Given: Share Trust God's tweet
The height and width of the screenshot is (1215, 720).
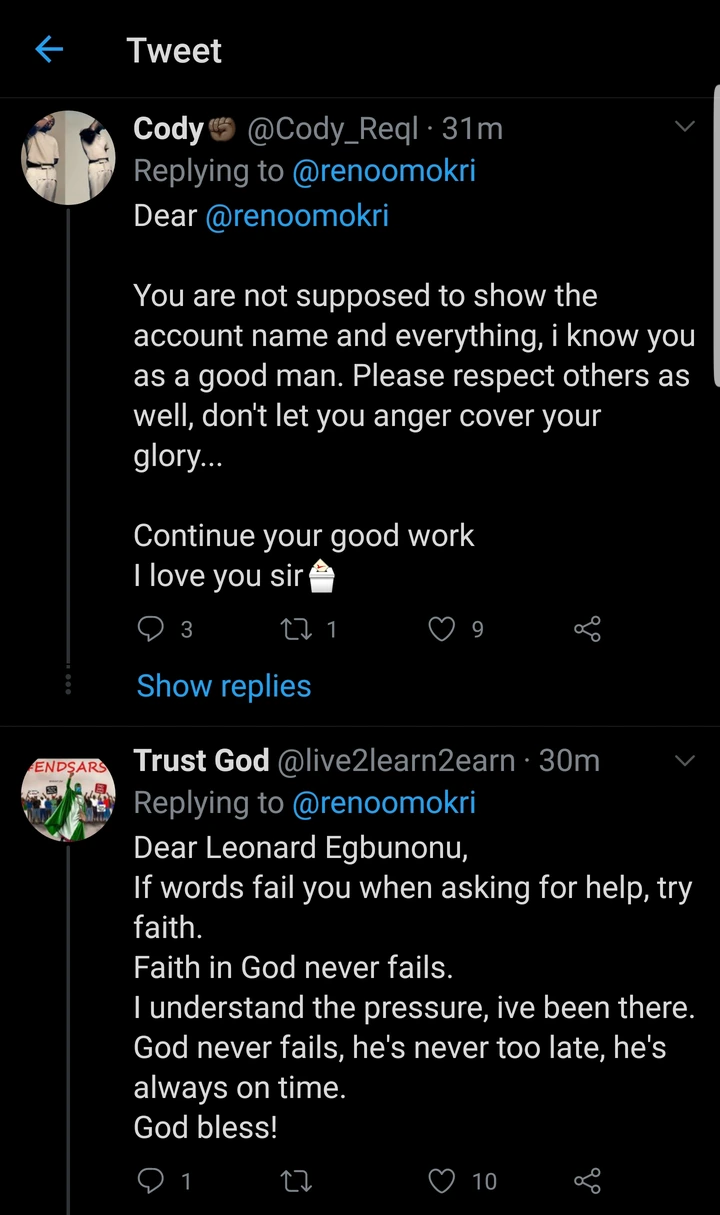Looking at the screenshot, I should 587,1181.
